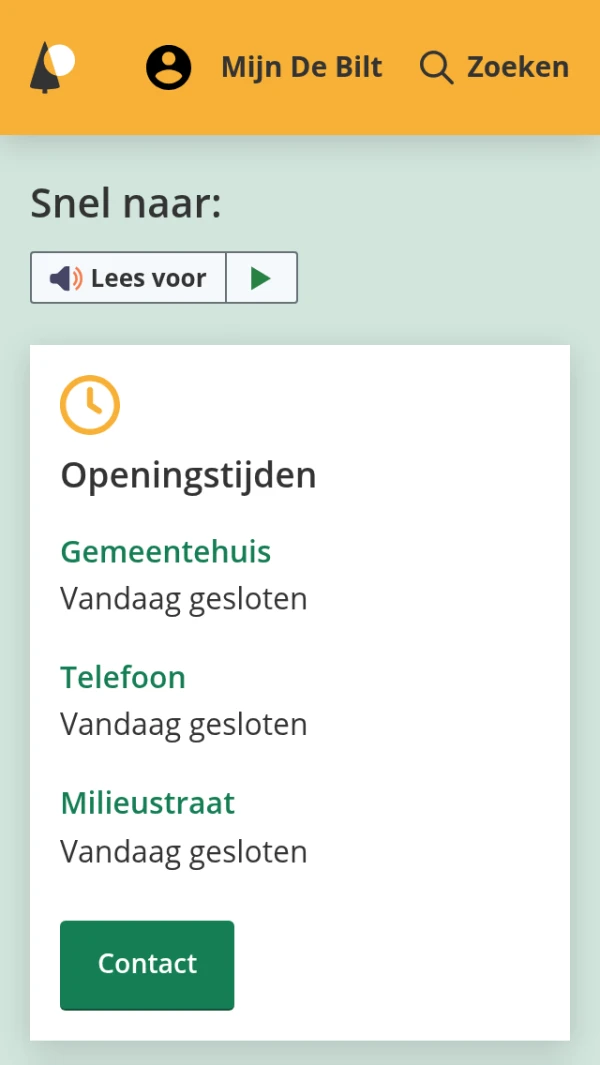Viewport: 600px width, 1065px height.
Task: Click Vandaag gesloten under Milieustraat
Action: (183, 851)
